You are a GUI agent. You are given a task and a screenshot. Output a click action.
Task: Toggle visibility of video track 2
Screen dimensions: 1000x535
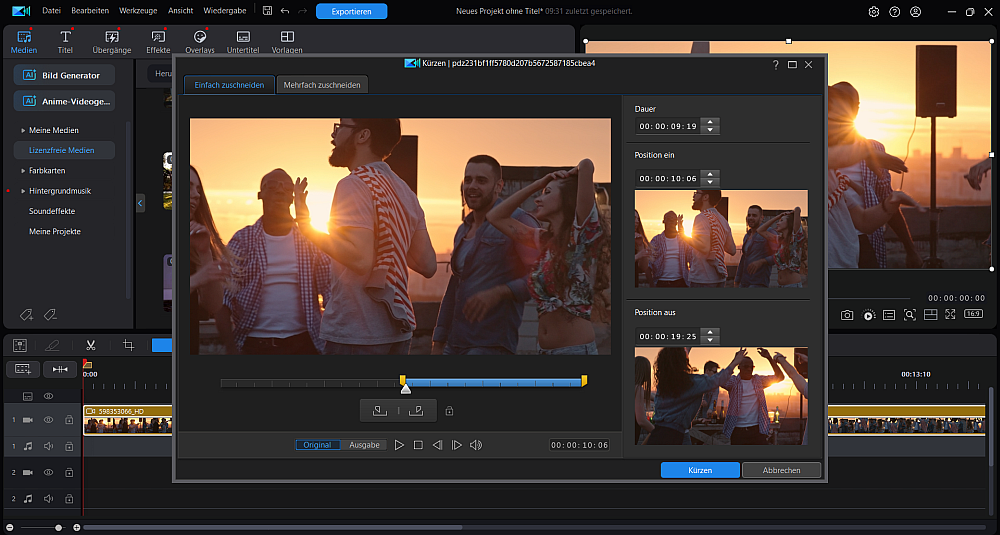click(x=48, y=473)
